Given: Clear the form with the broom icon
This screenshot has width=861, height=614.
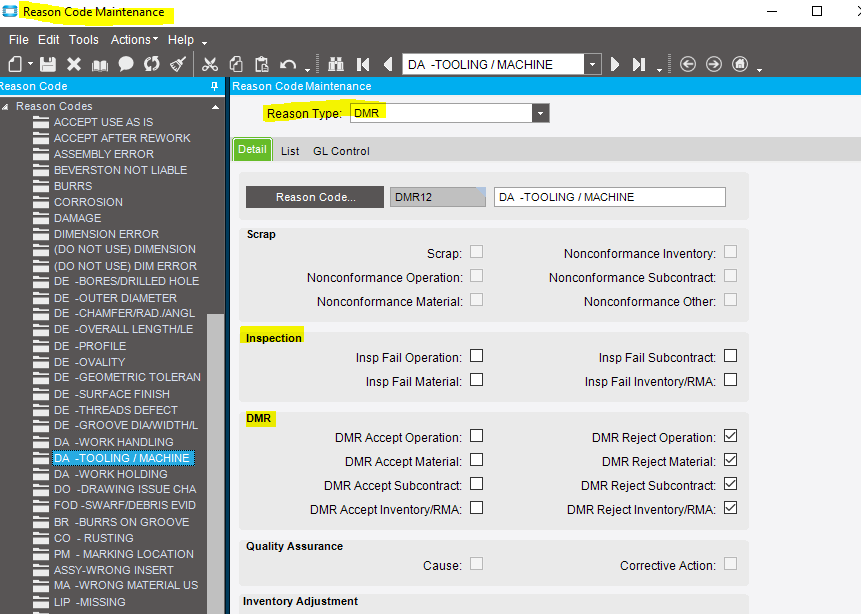Looking at the screenshot, I should (x=178, y=64).
